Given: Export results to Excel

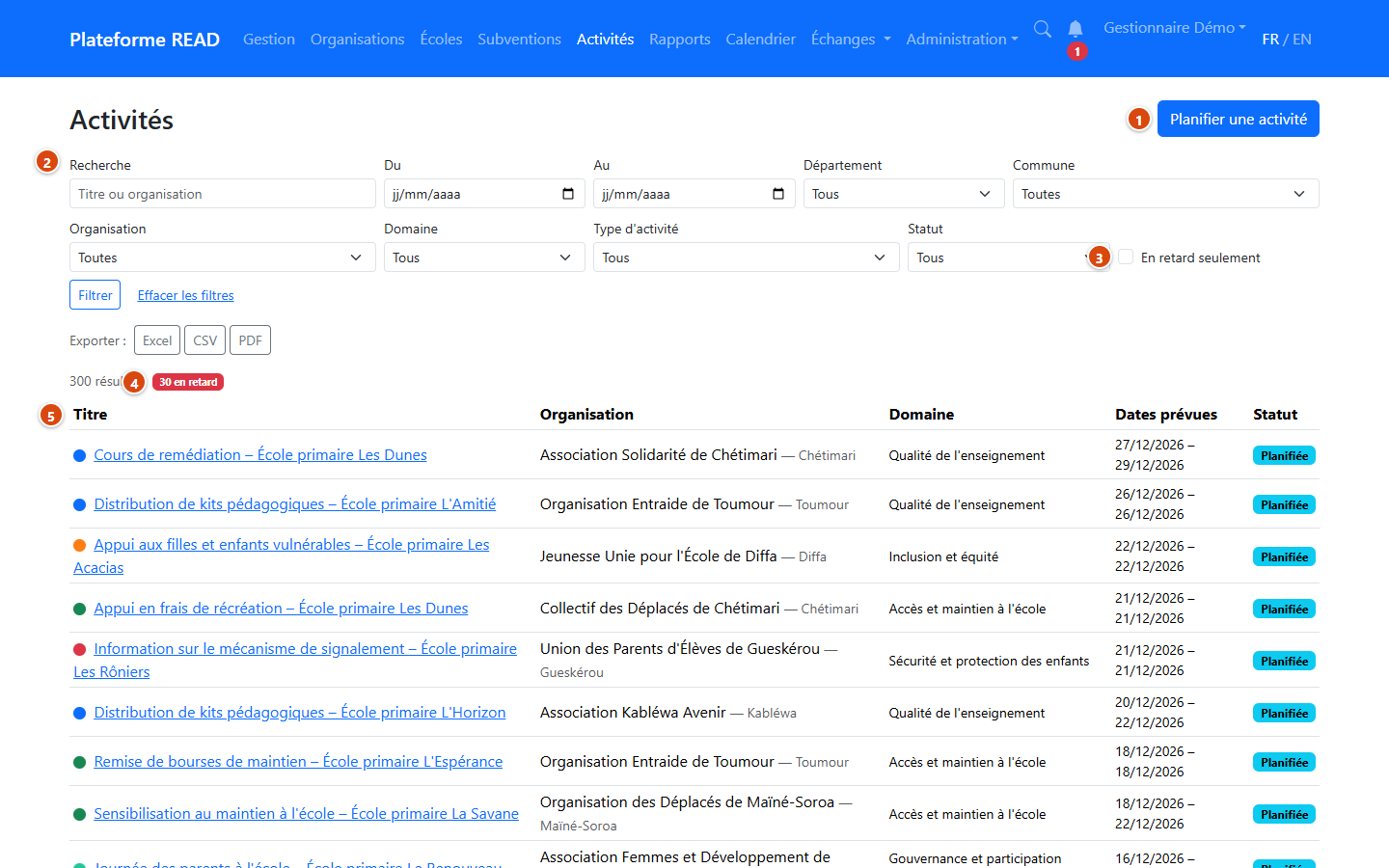Looking at the screenshot, I should 157,340.
